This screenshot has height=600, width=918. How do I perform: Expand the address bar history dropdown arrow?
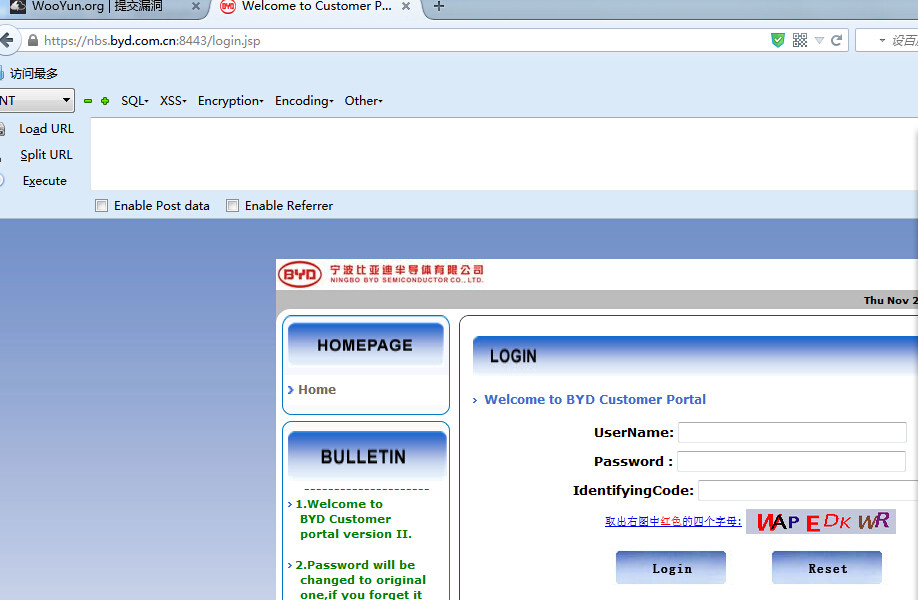(x=819, y=40)
